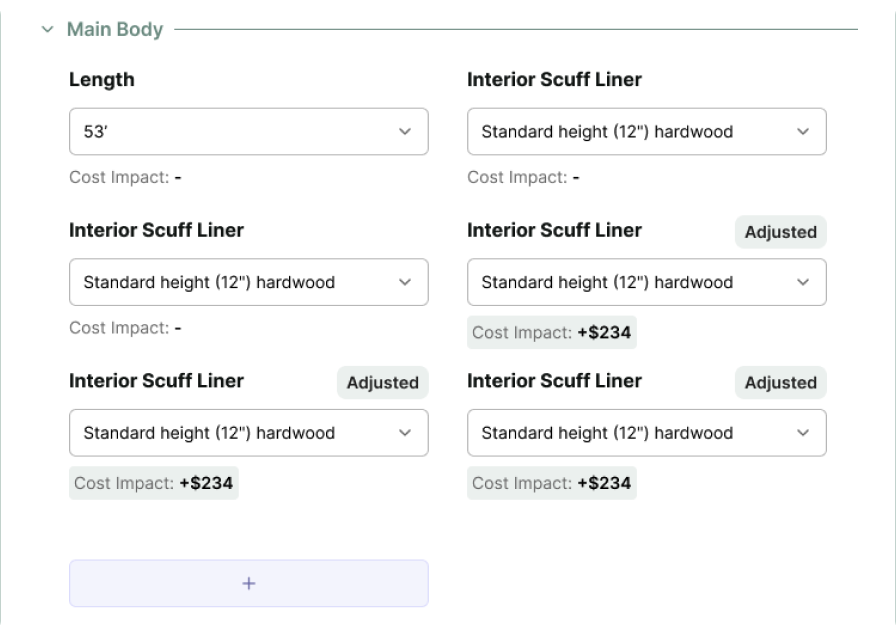Open the bottom-right Standard height hardwood dropdown
Screen dimensions: 896x636
pos(630,433)
